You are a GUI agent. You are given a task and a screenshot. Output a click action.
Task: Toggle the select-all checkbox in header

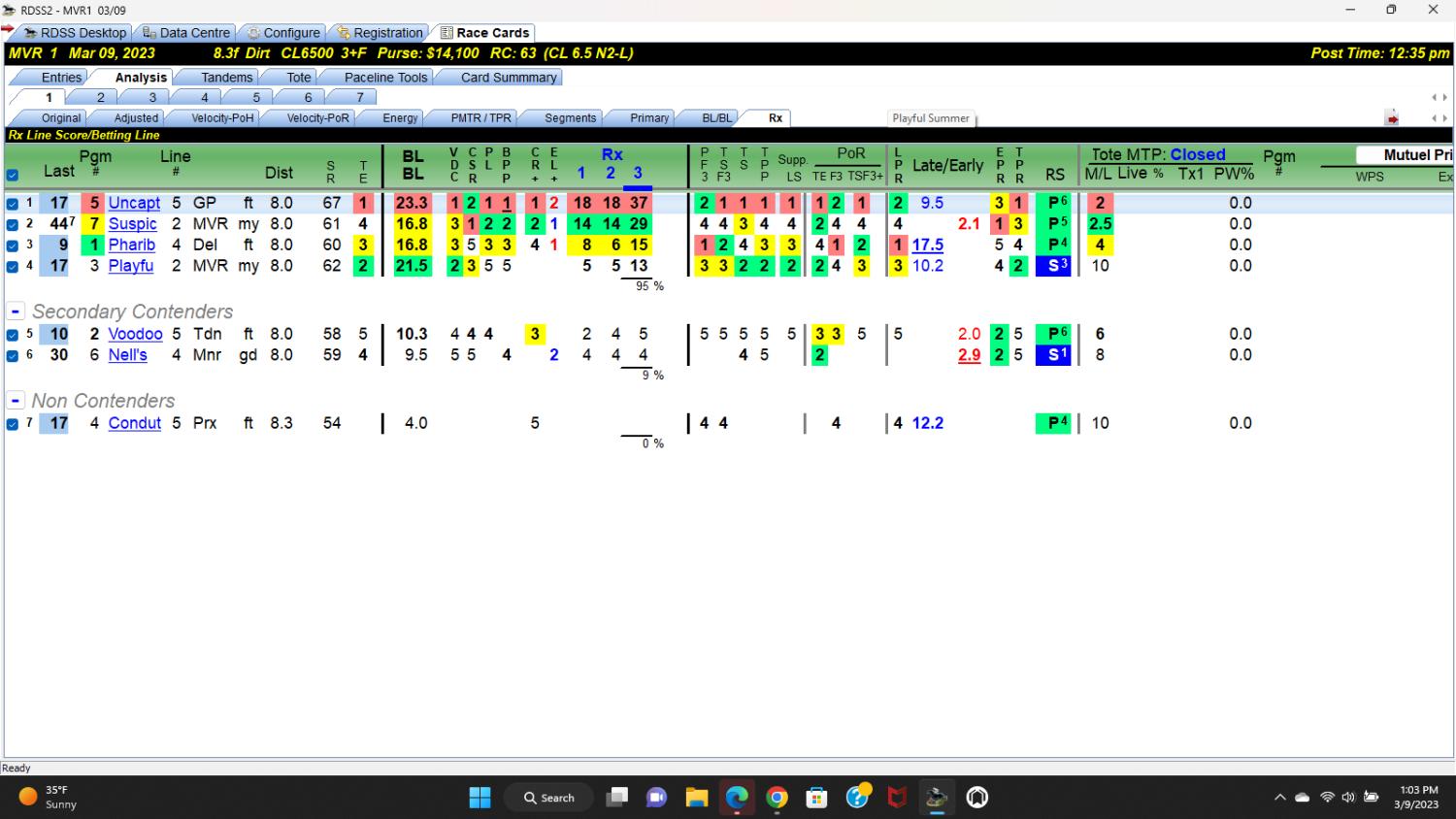click(x=13, y=176)
